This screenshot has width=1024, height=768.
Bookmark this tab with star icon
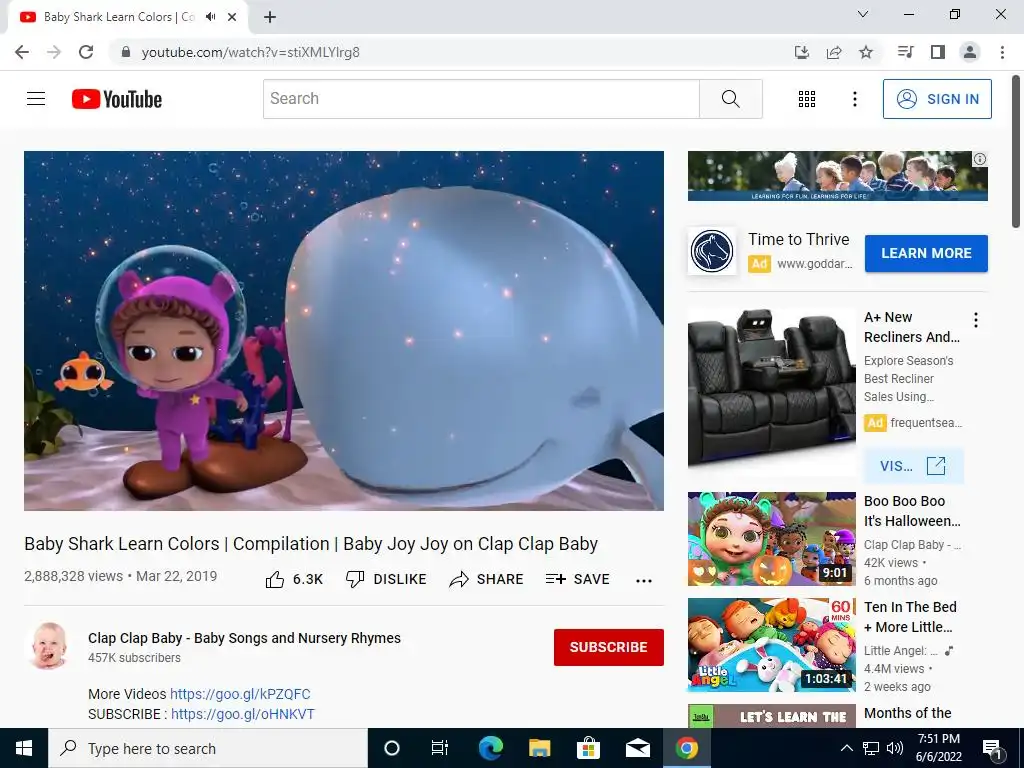pos(866,52)
